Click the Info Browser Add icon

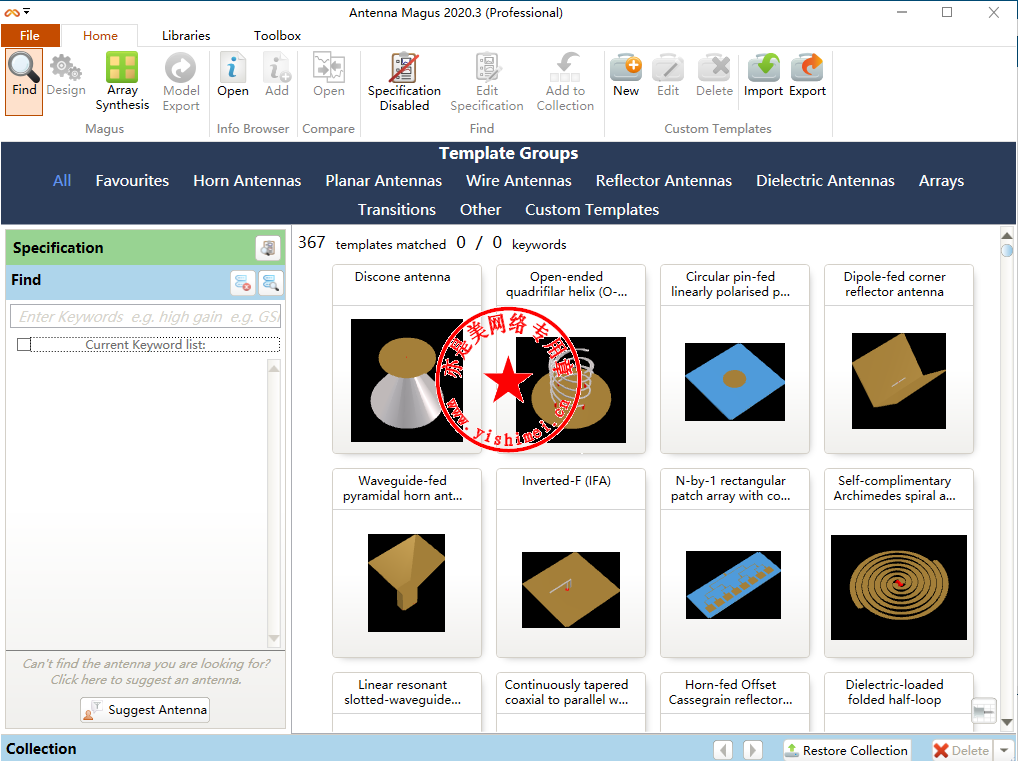[277, 75]
